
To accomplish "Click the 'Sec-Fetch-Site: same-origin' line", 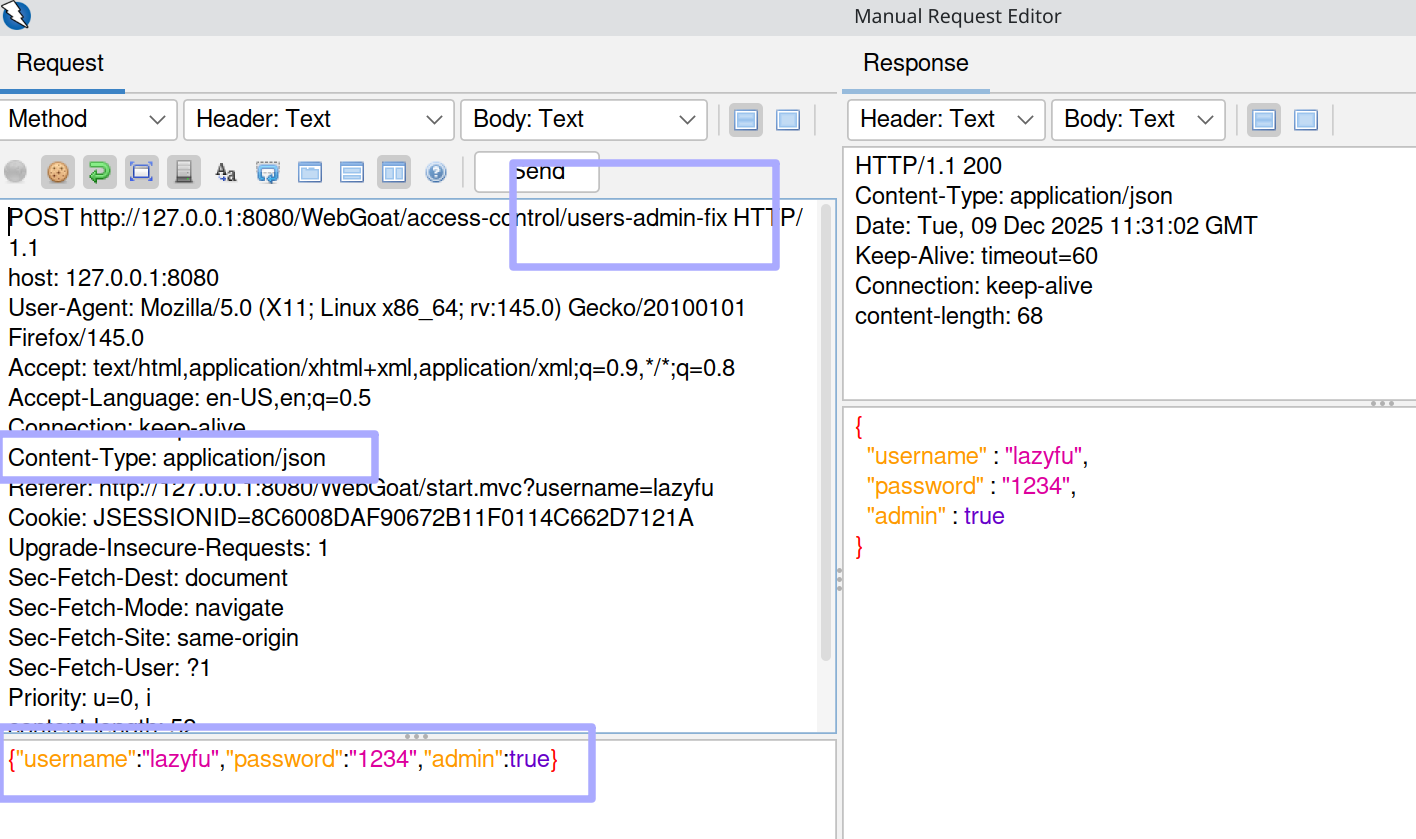I will click(154, 638).
